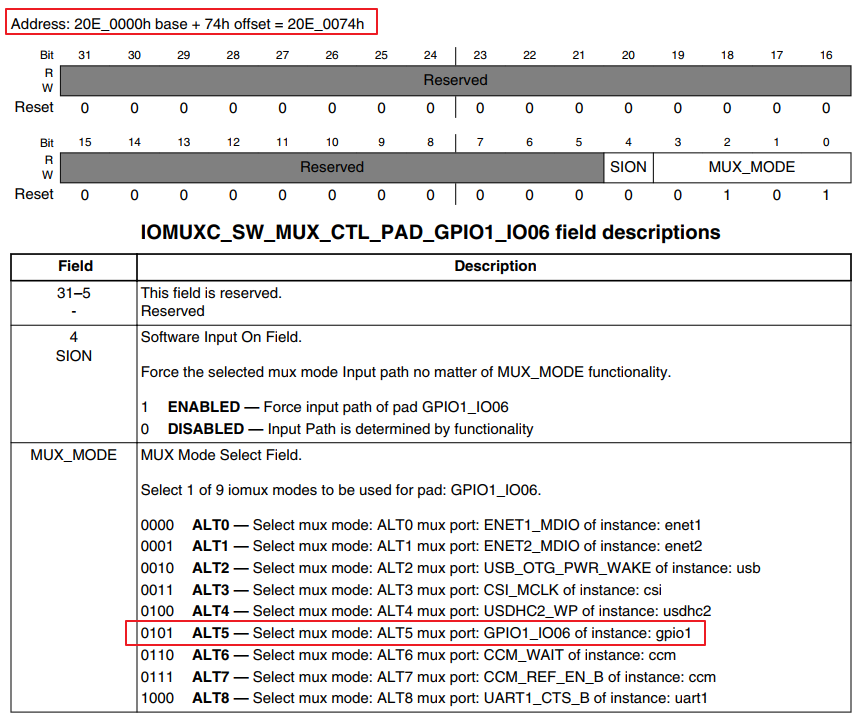Select the SION bit field cell
This screenshot has width=864, height=721.
pyautogui.click(x=628, y=167)
